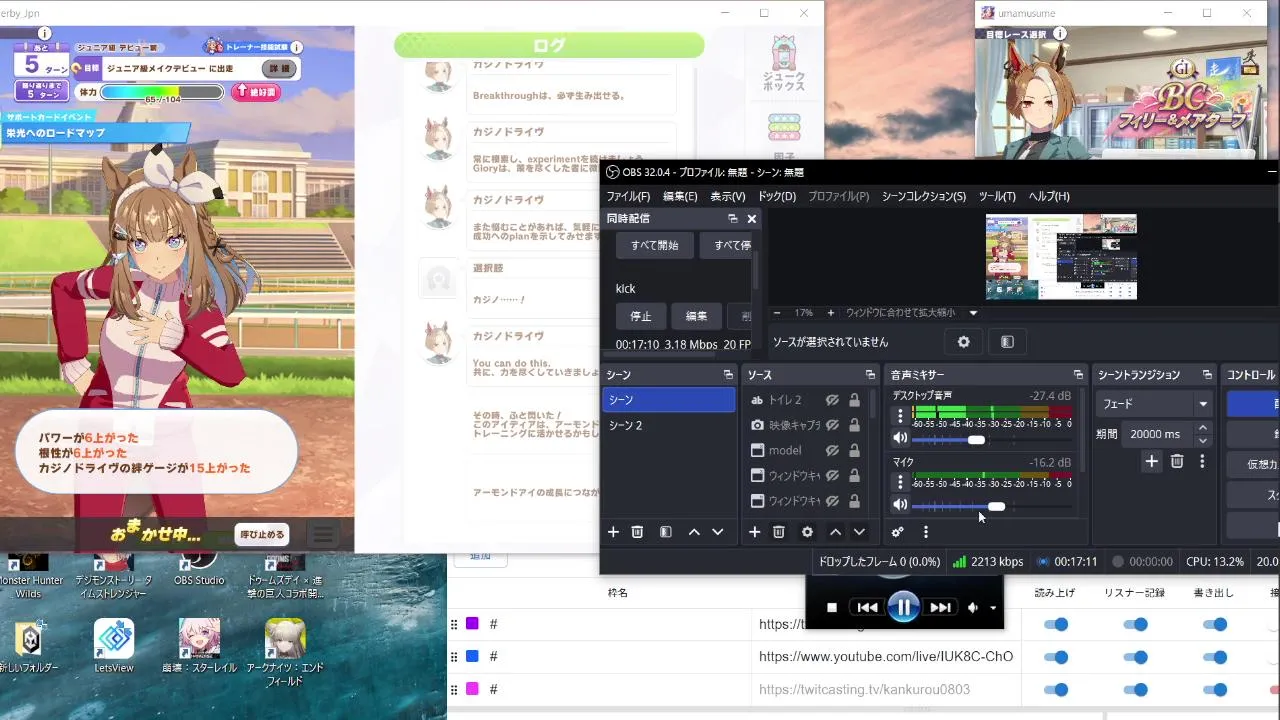Toggle visibility eye of トイレ2 source

click(x=832, y=400)
